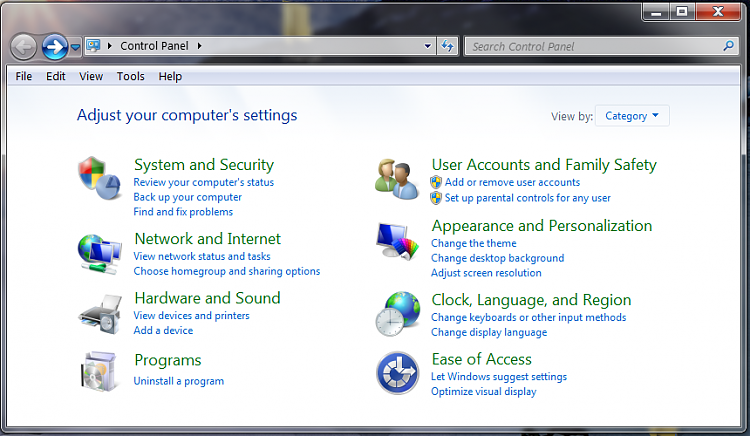Open the Network and Internet heading
The image size is (750, 436).
click(208, 239)
